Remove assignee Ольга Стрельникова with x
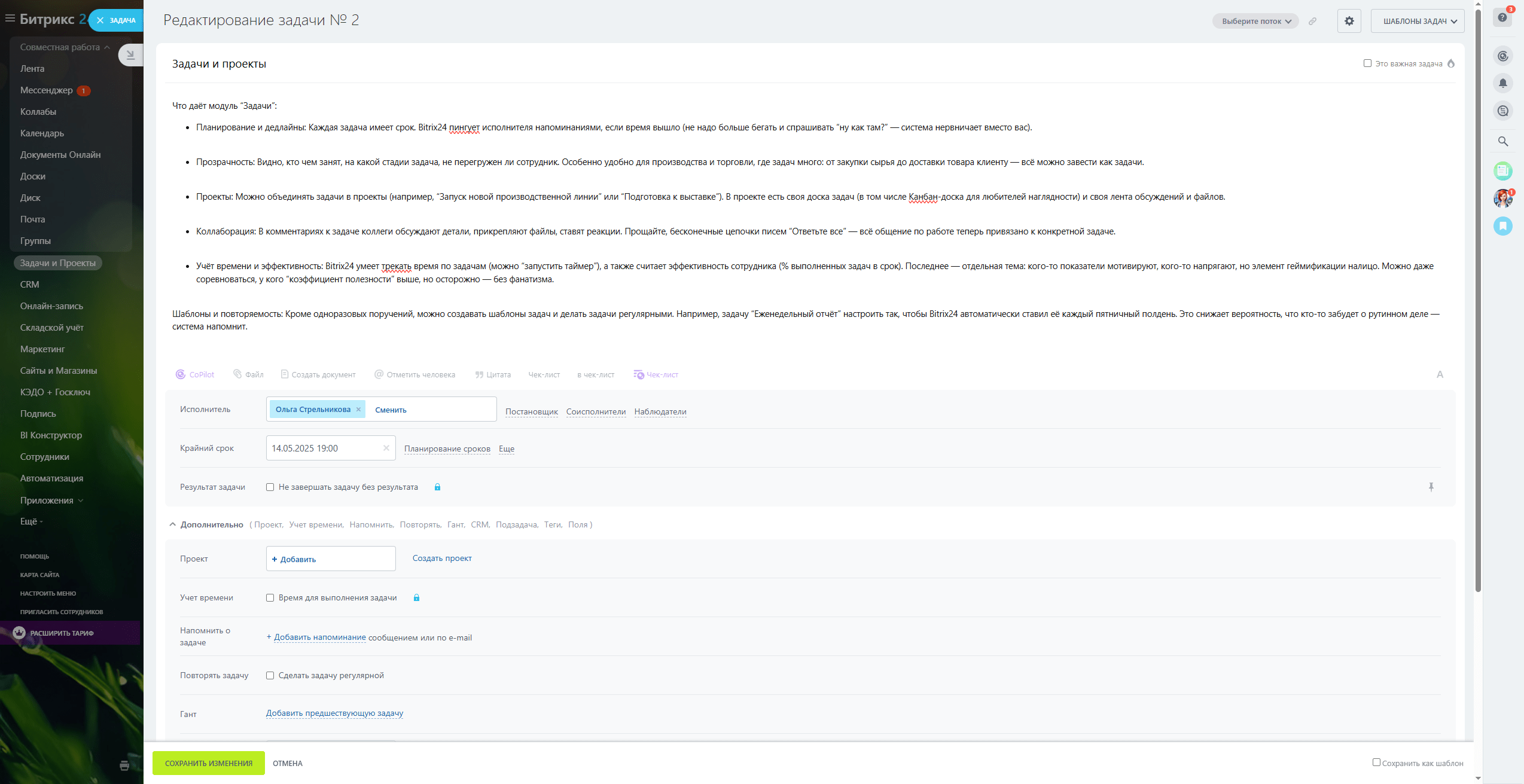Image resolution: width=1524 pixels, height=784 pixels. (x=358, y=410)
